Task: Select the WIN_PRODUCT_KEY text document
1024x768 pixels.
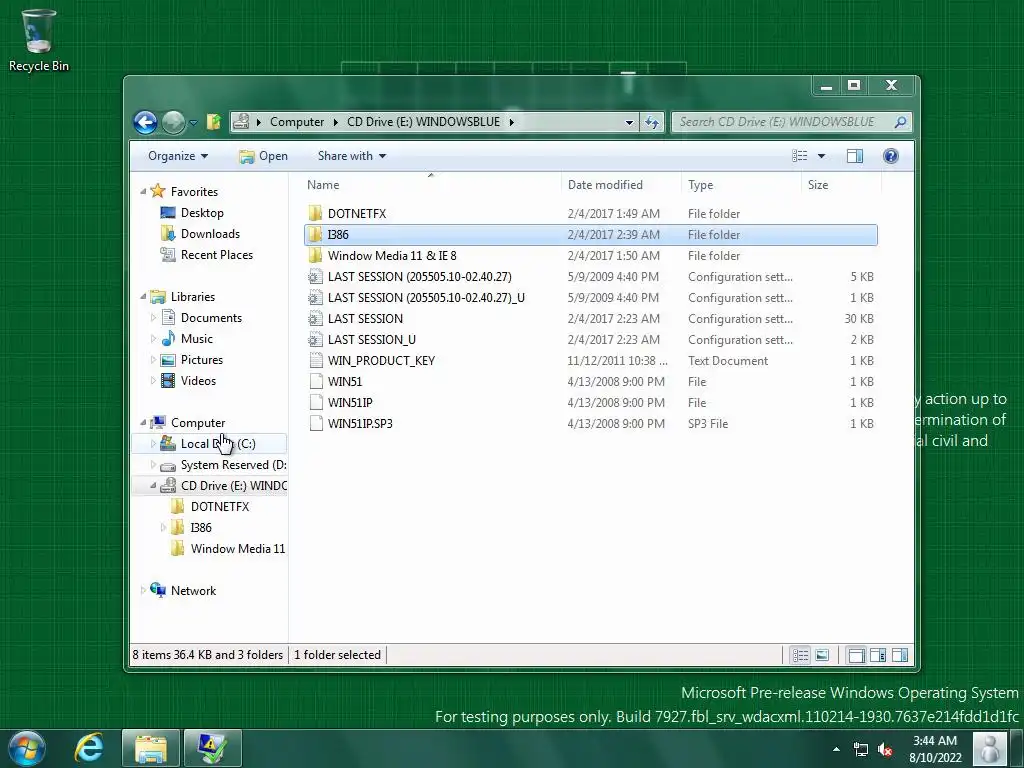Action: [x=590, y=360]
